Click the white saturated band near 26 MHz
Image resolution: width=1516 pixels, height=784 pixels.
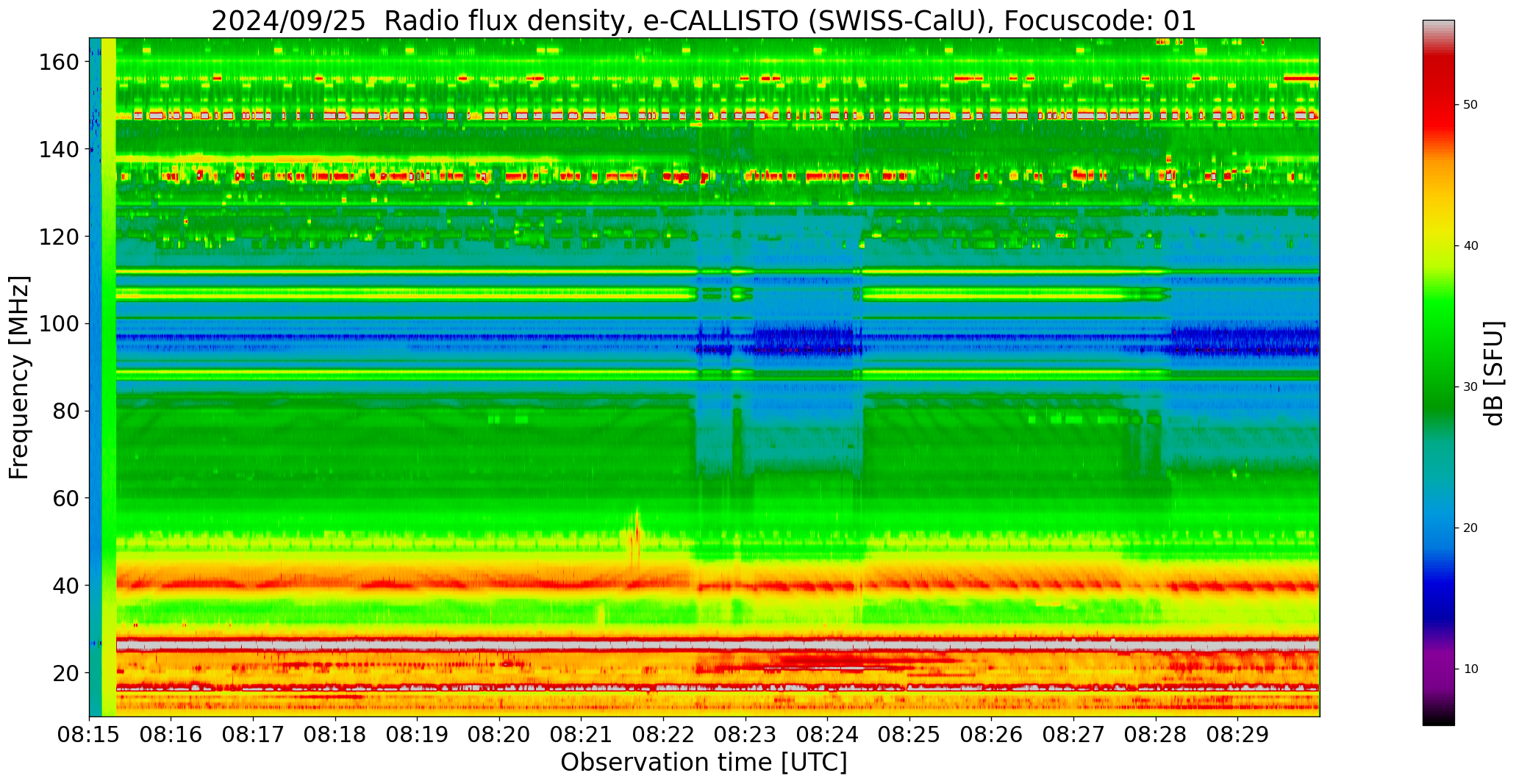coord(718,645)
